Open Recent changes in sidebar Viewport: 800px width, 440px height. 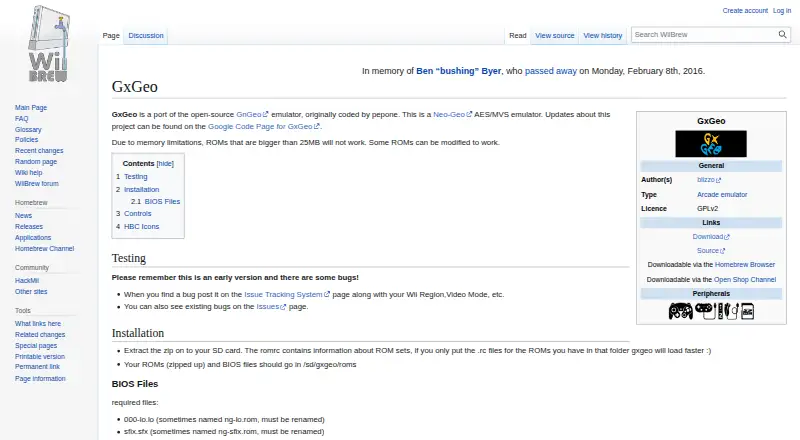pos(39,151)
